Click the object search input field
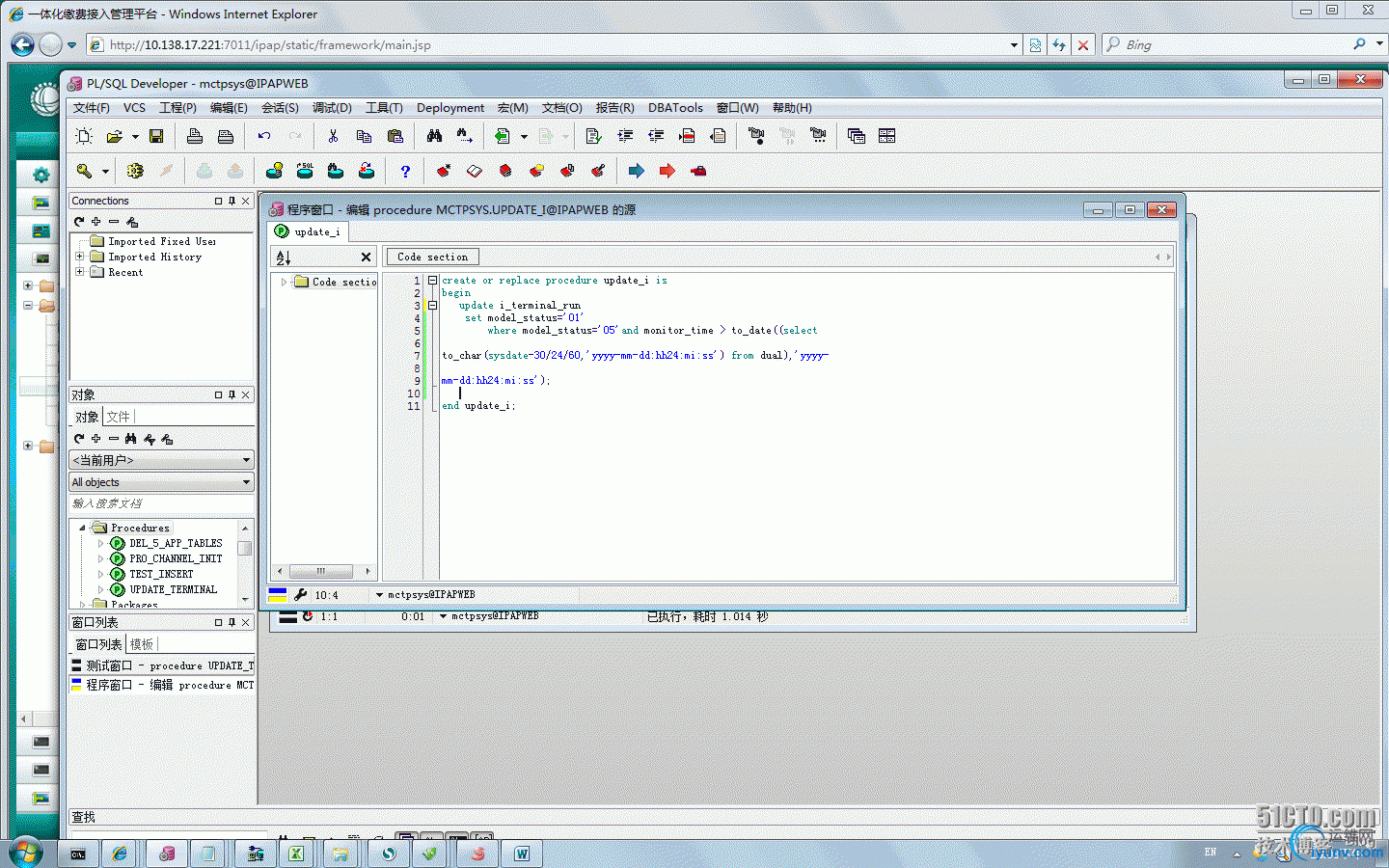 click(160, 503)
